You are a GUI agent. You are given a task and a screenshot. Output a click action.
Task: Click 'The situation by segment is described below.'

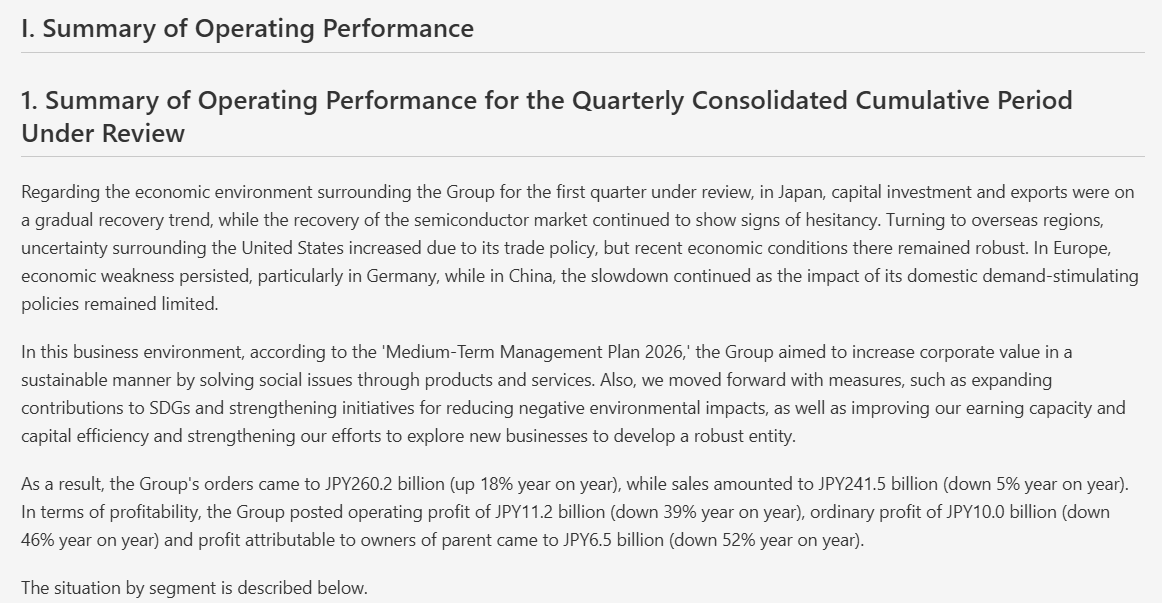point(194,588)
